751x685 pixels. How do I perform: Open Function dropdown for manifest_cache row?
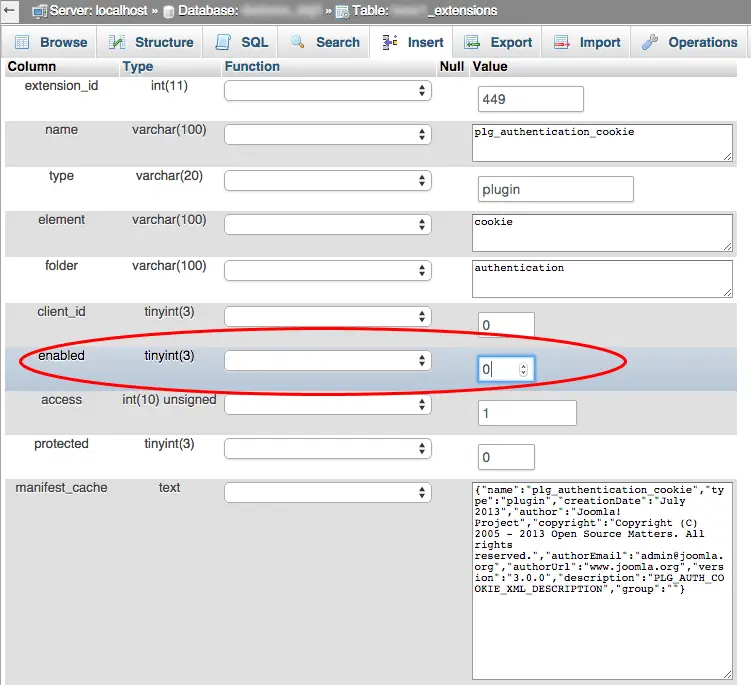click(x=328, y=493)
